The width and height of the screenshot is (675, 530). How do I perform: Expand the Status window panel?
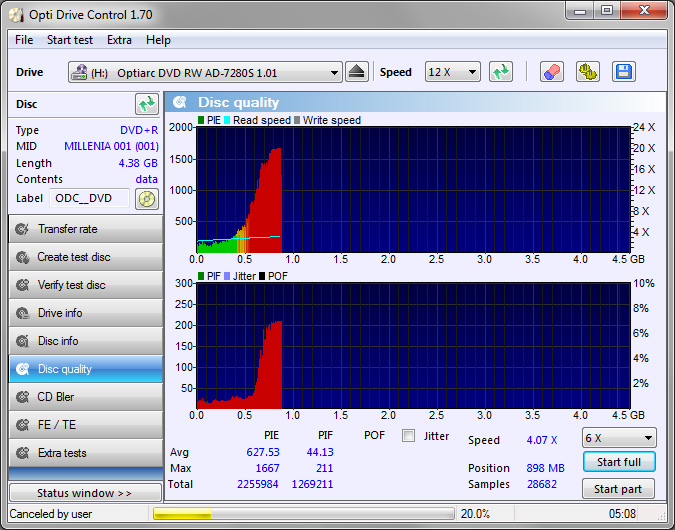click(x=85, y=493)
